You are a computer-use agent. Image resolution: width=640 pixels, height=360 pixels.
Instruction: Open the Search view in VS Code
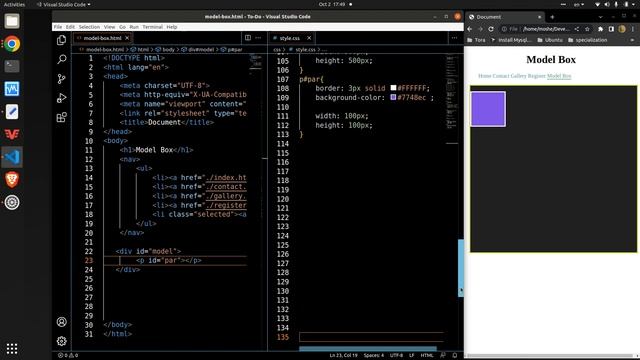[x=62, y=59]
